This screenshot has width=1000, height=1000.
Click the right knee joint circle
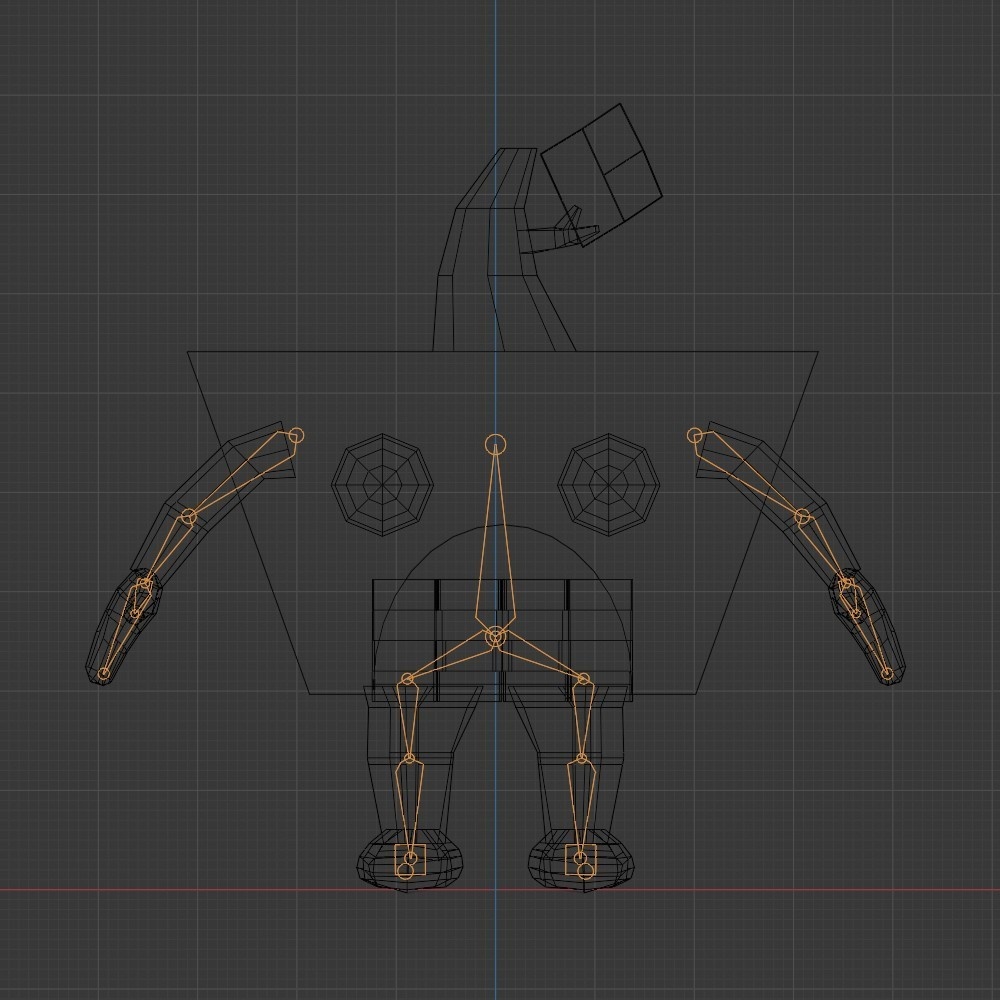coord(582,759)
